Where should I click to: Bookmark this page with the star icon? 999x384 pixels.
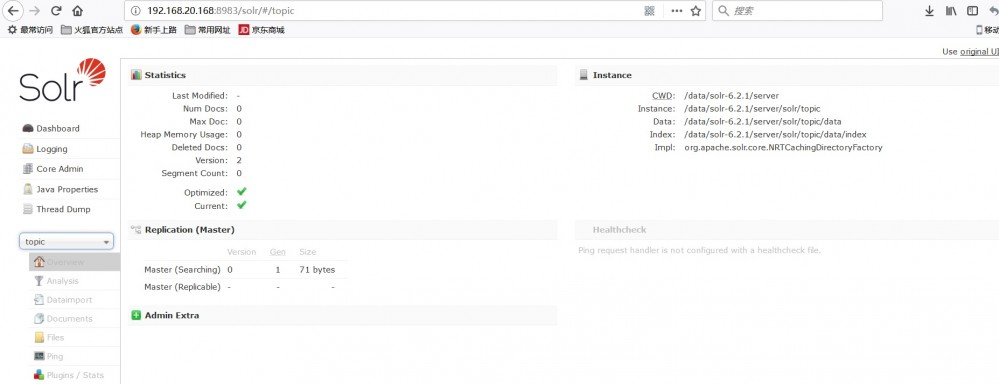[x=696, y=11]
